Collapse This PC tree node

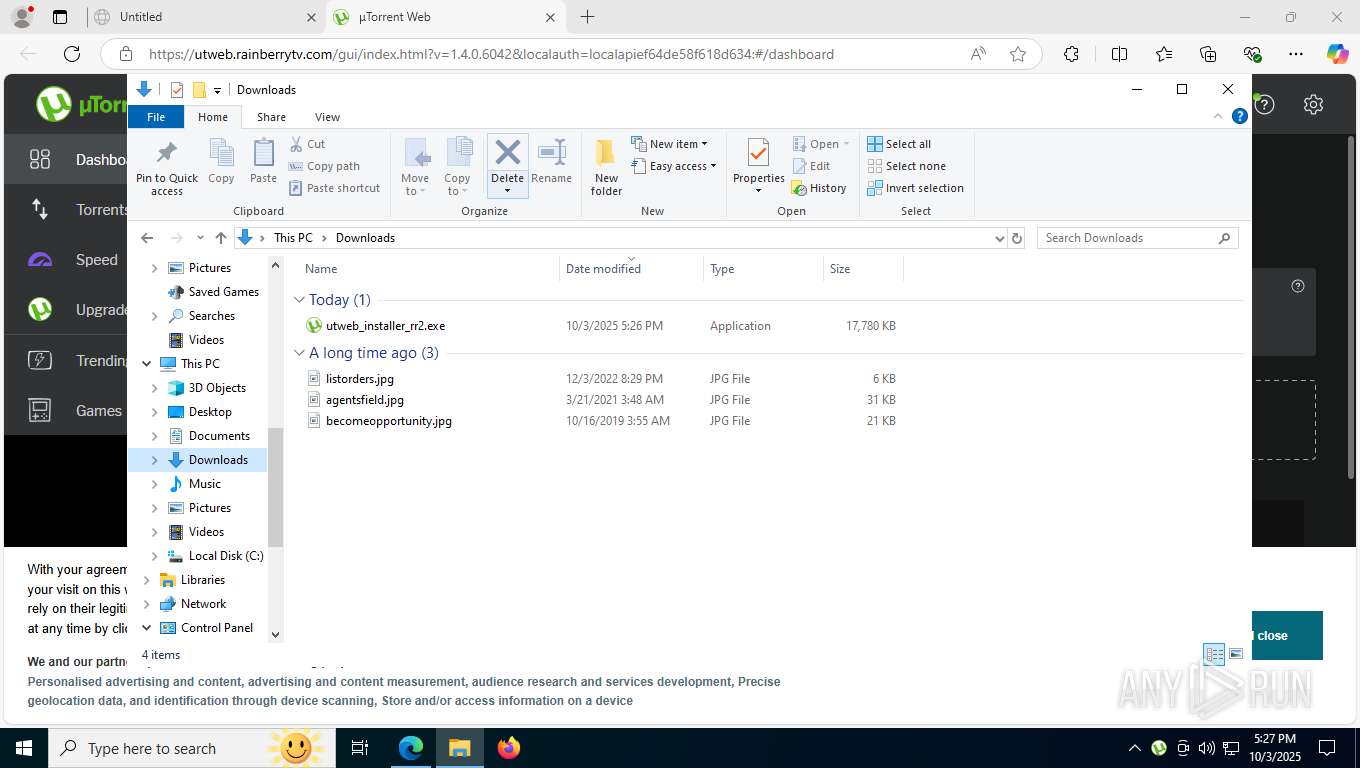pos(147,364)
